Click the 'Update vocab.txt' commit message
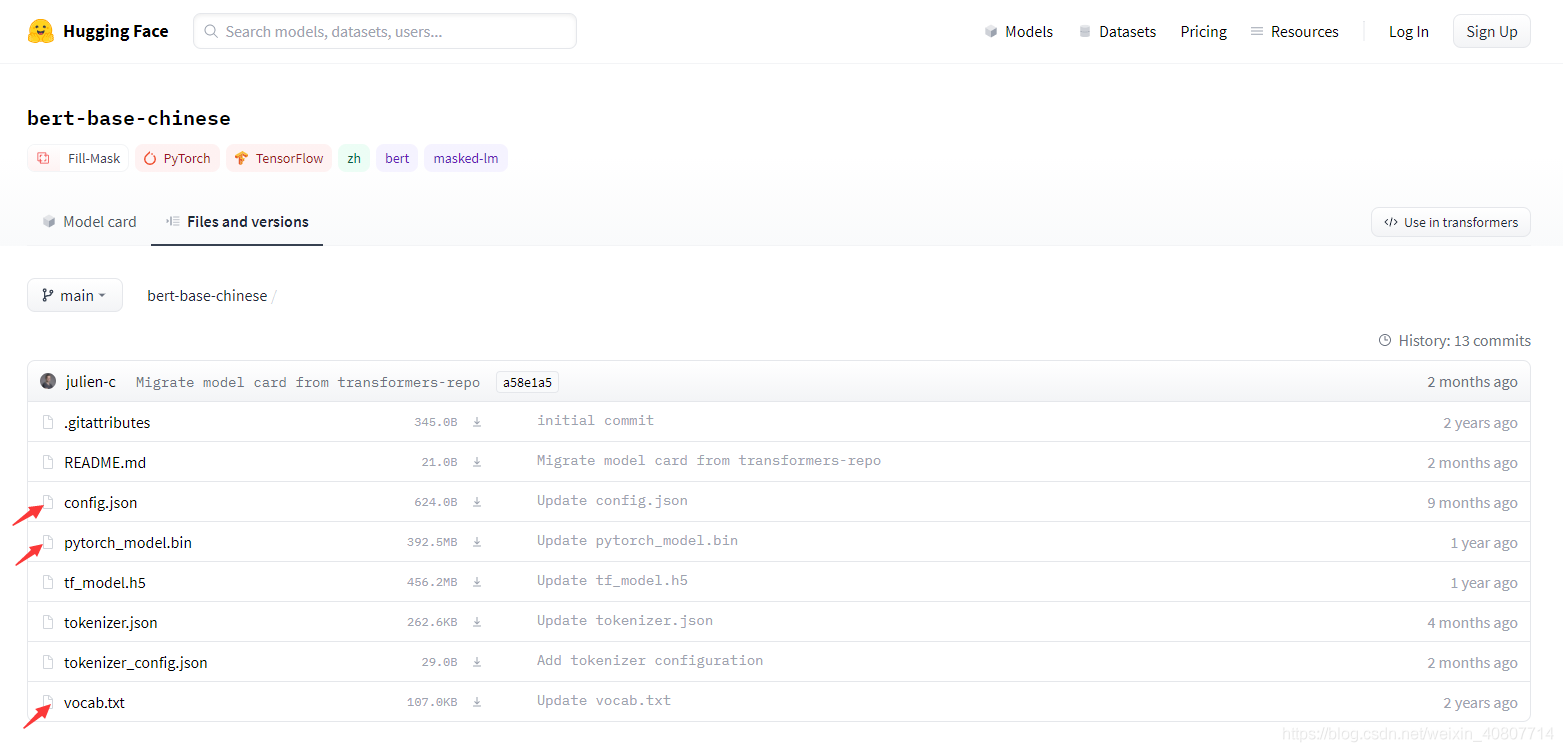This screenshot has width=1563, height=752. tap(604, 700)
